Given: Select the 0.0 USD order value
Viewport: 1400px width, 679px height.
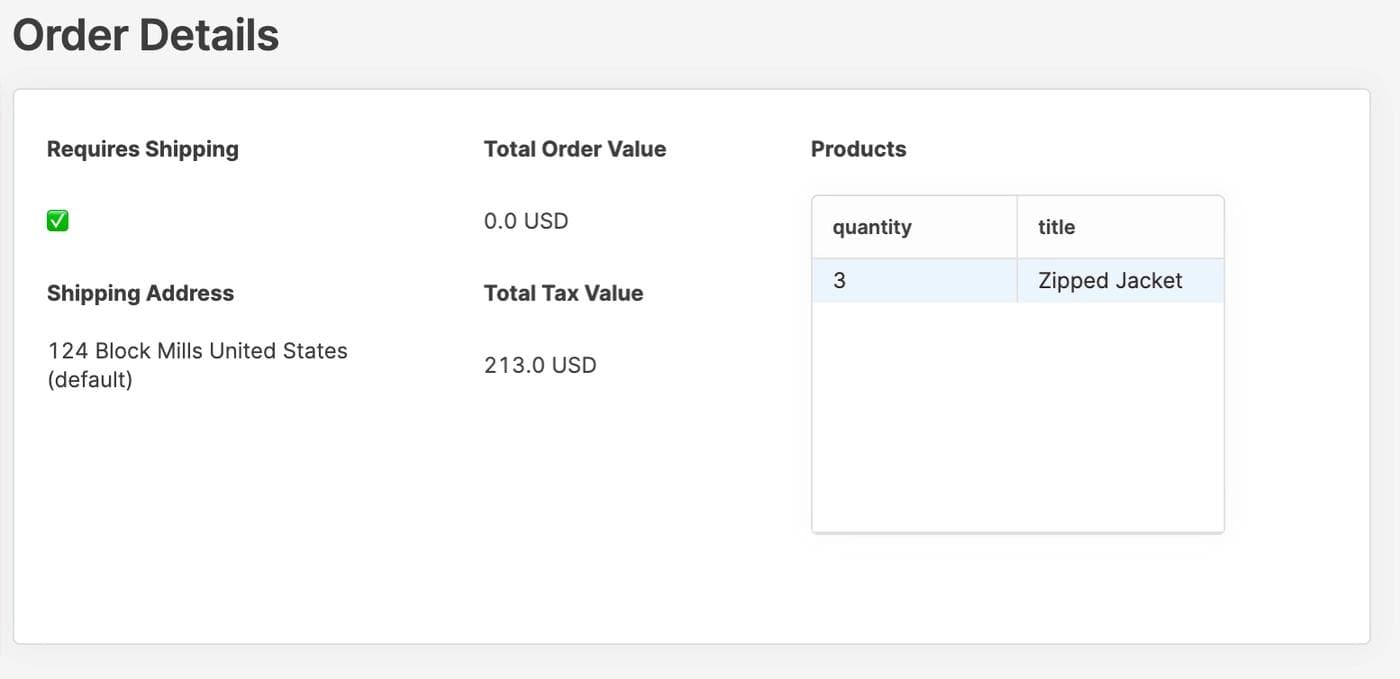Looking at the screenshot, I should coord(526,221).
